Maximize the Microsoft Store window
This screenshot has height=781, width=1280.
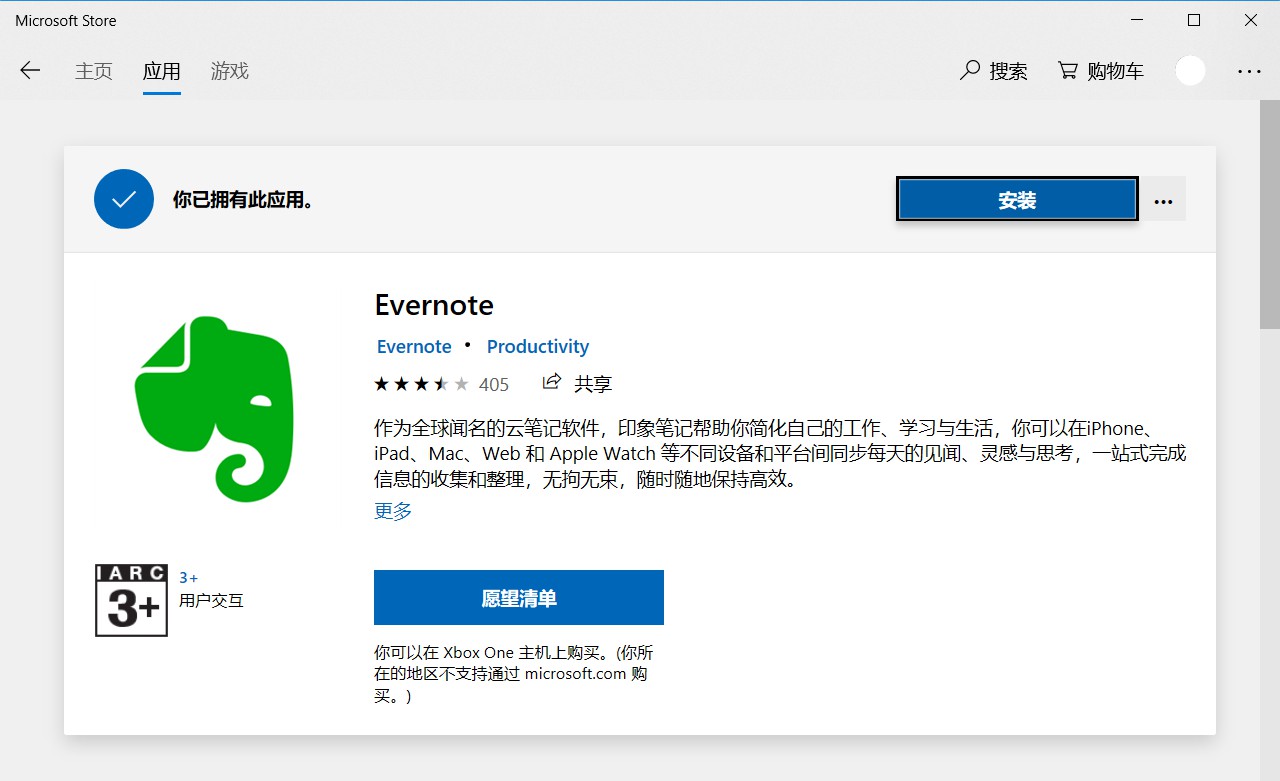[1194, 20]
